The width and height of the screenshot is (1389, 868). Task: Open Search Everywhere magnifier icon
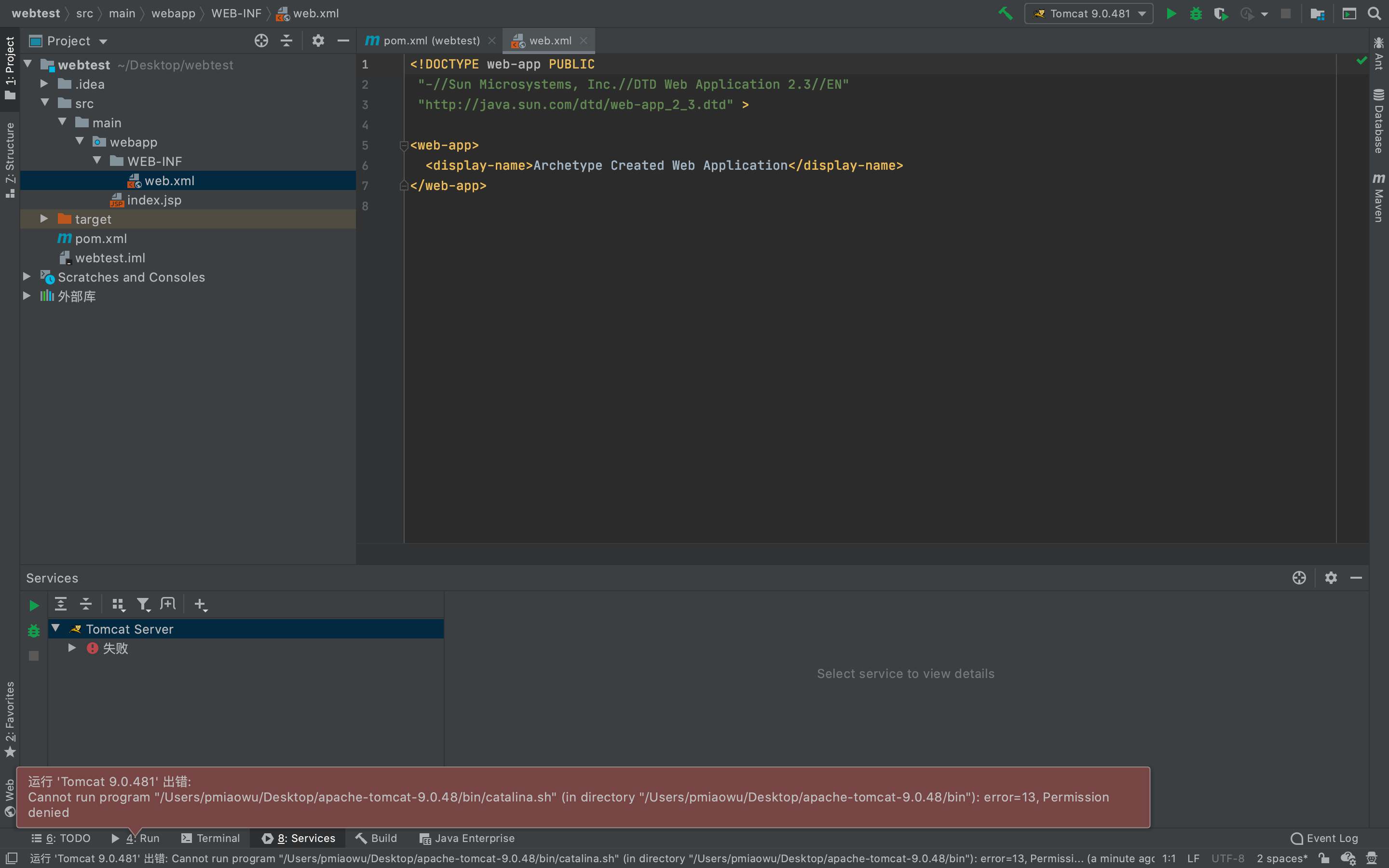coord(1374,13)
